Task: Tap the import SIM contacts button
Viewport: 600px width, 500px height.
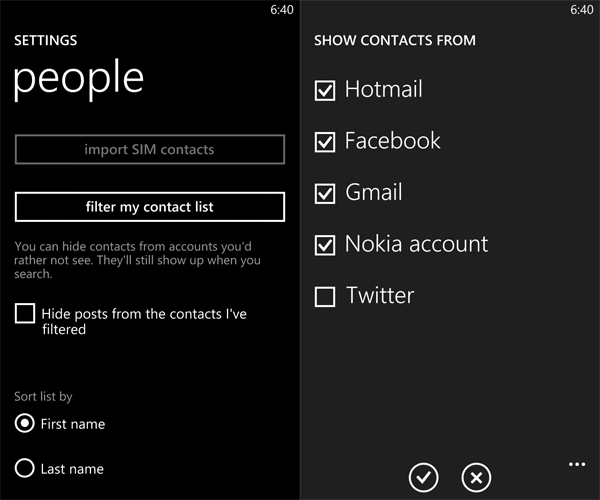Action: pyautogui.click(x=150, y=149)
